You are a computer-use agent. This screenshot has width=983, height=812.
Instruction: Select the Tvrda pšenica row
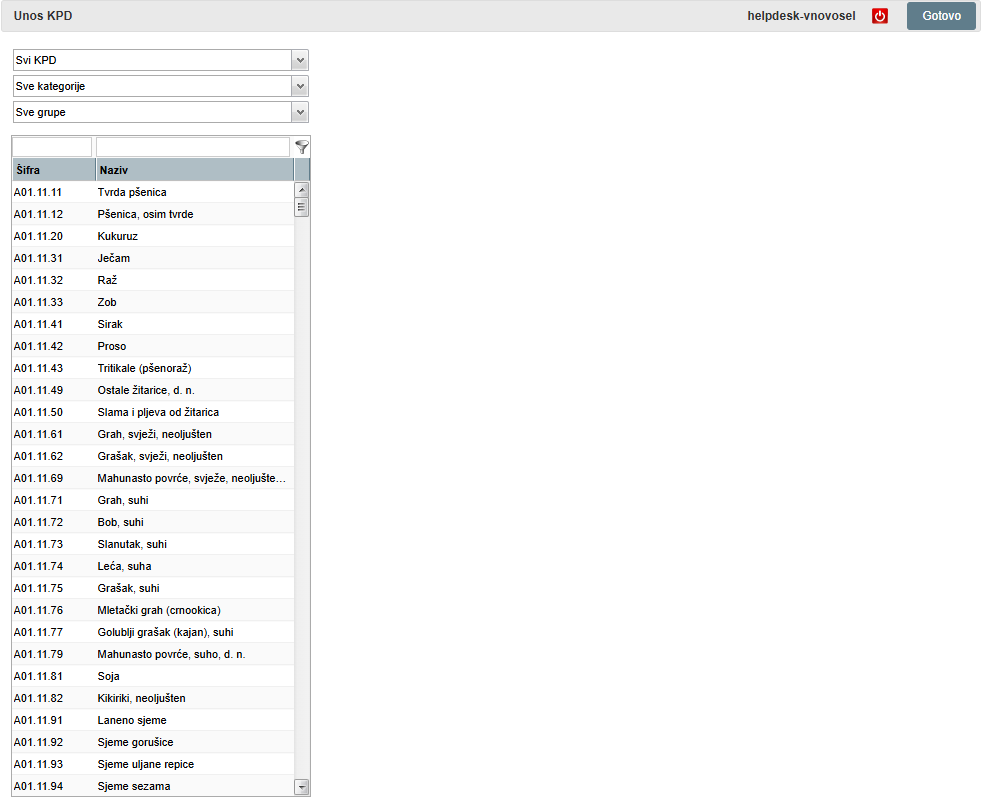point(152,192)
